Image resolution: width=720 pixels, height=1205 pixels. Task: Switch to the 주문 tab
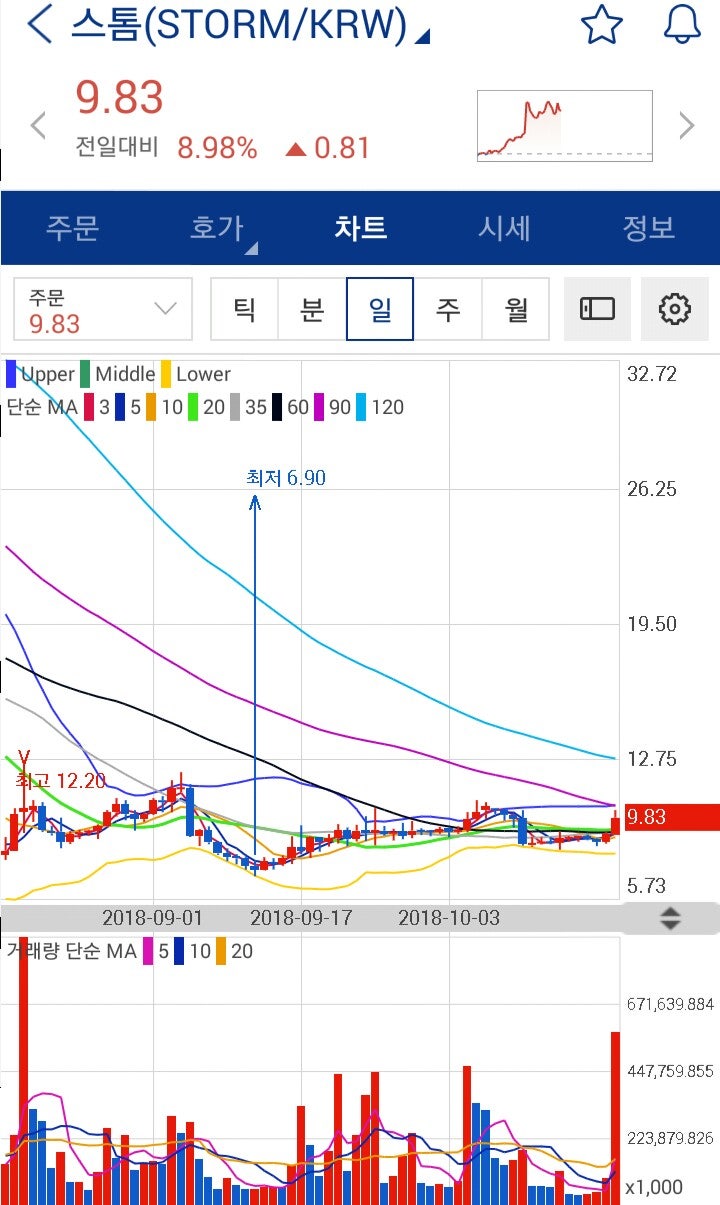pyautogui.click(x=73, y=227)
